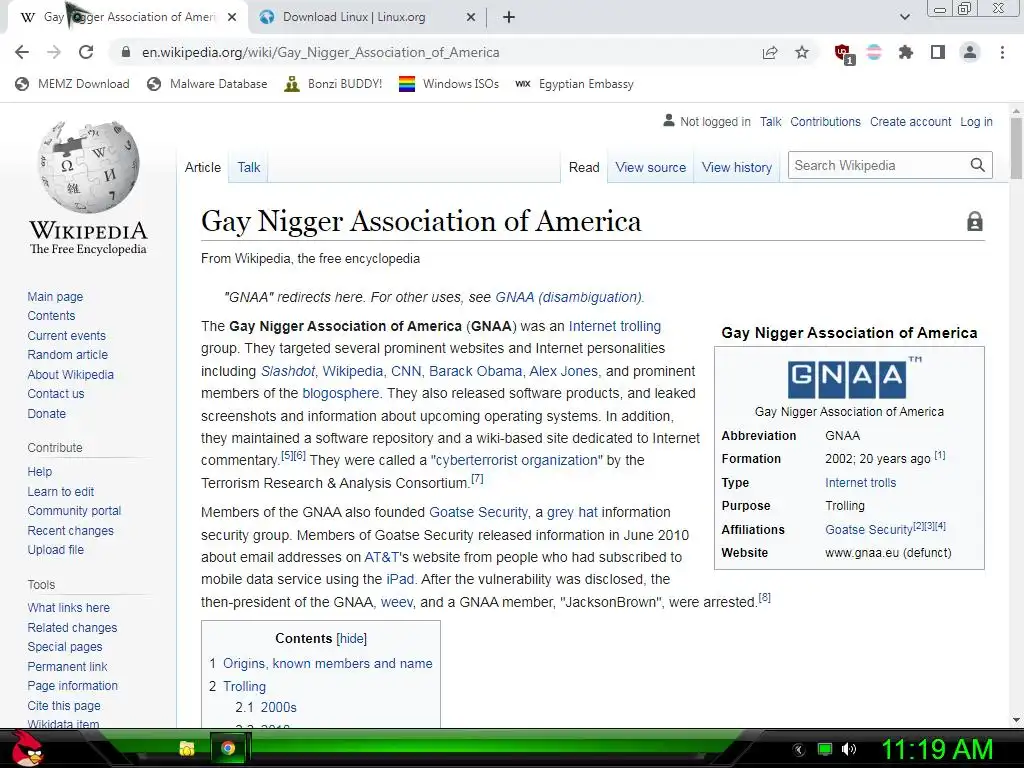Viewport: 1024px width, 768px height.
Task: Open the Malware Database bookmark
Action: tap(208, 84)
